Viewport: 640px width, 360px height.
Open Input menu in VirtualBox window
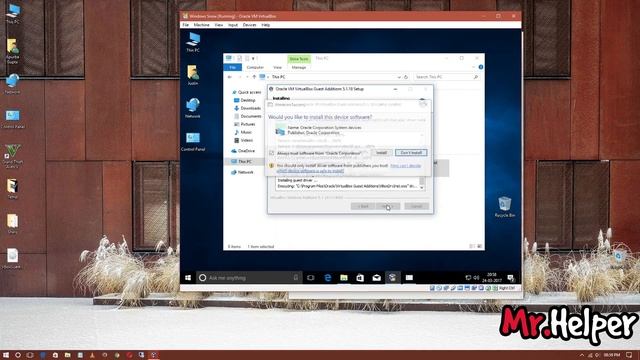pos(233,25)
